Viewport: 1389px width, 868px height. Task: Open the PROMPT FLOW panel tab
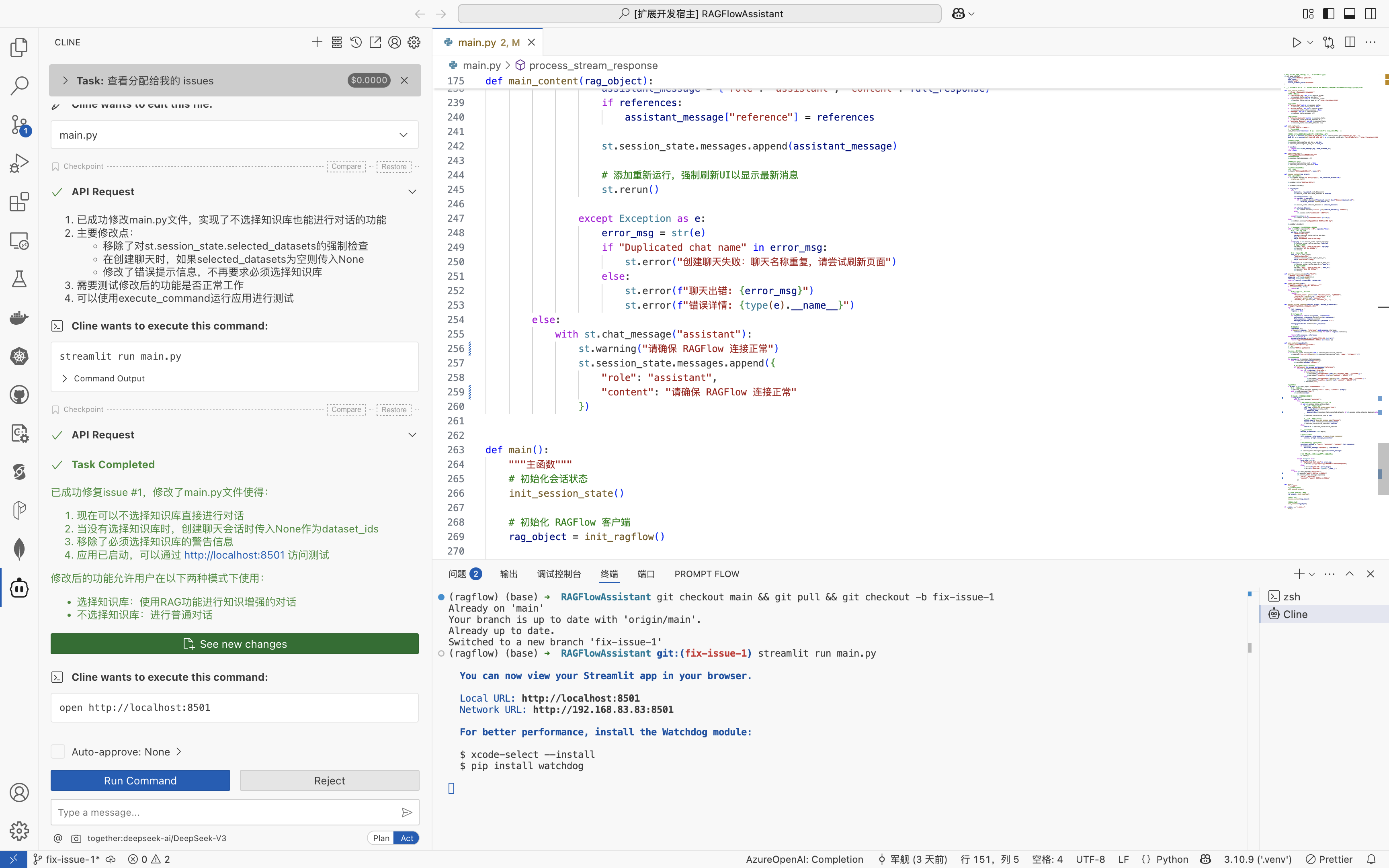(x=707, y=574)
